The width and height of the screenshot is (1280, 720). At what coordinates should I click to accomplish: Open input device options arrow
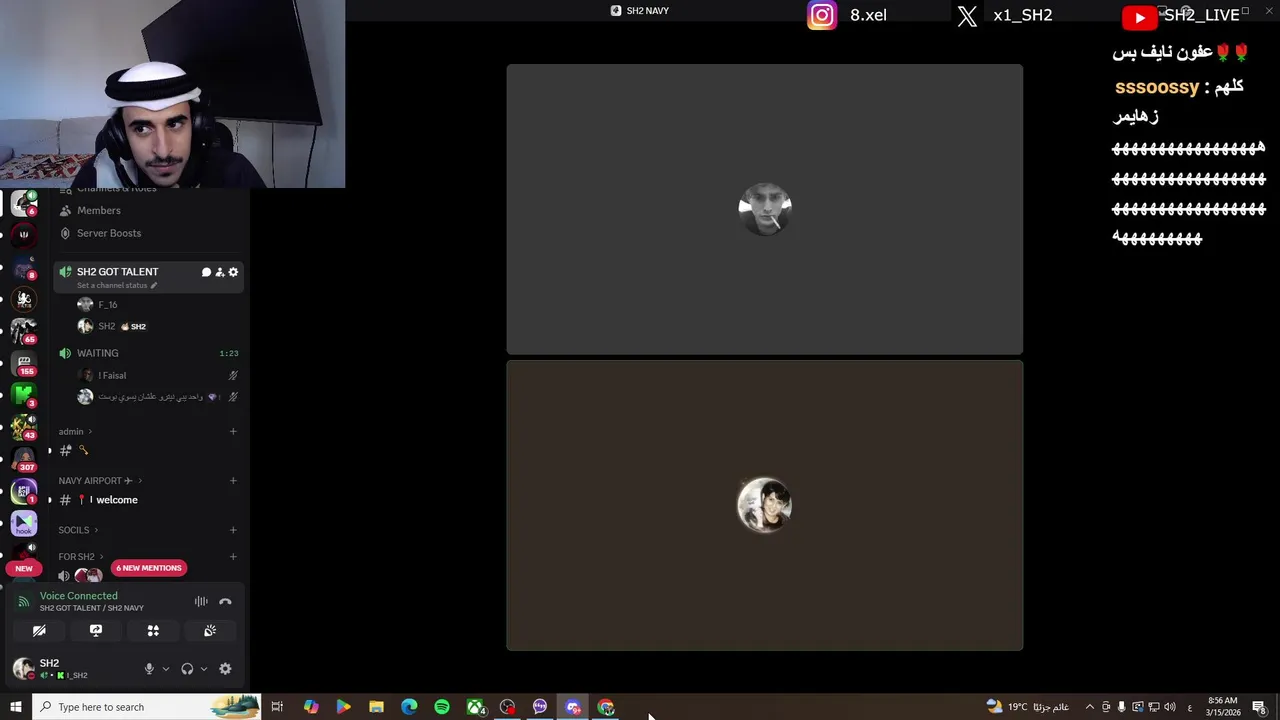[x=165, y=669]
